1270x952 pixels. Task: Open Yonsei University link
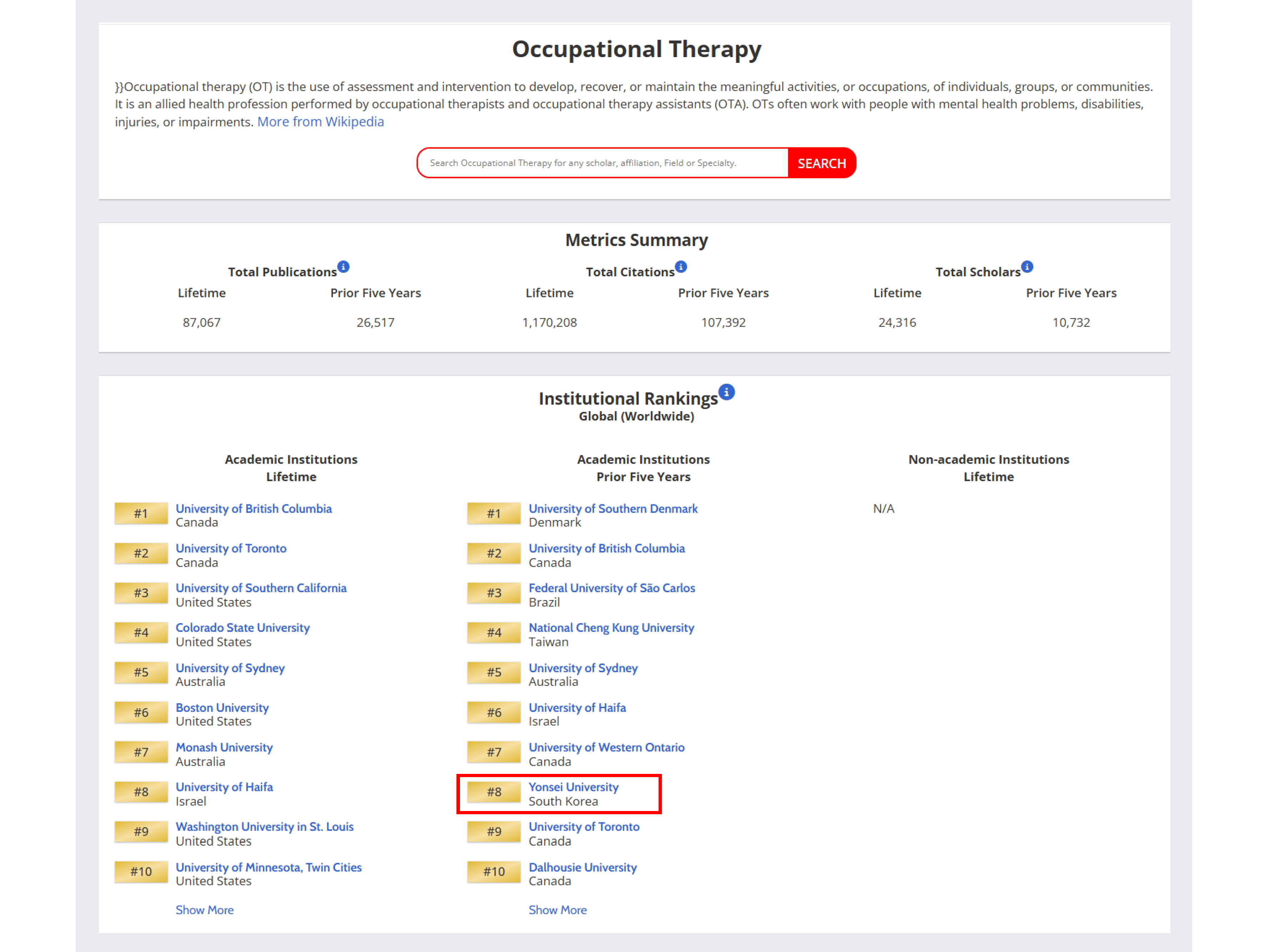574,787
